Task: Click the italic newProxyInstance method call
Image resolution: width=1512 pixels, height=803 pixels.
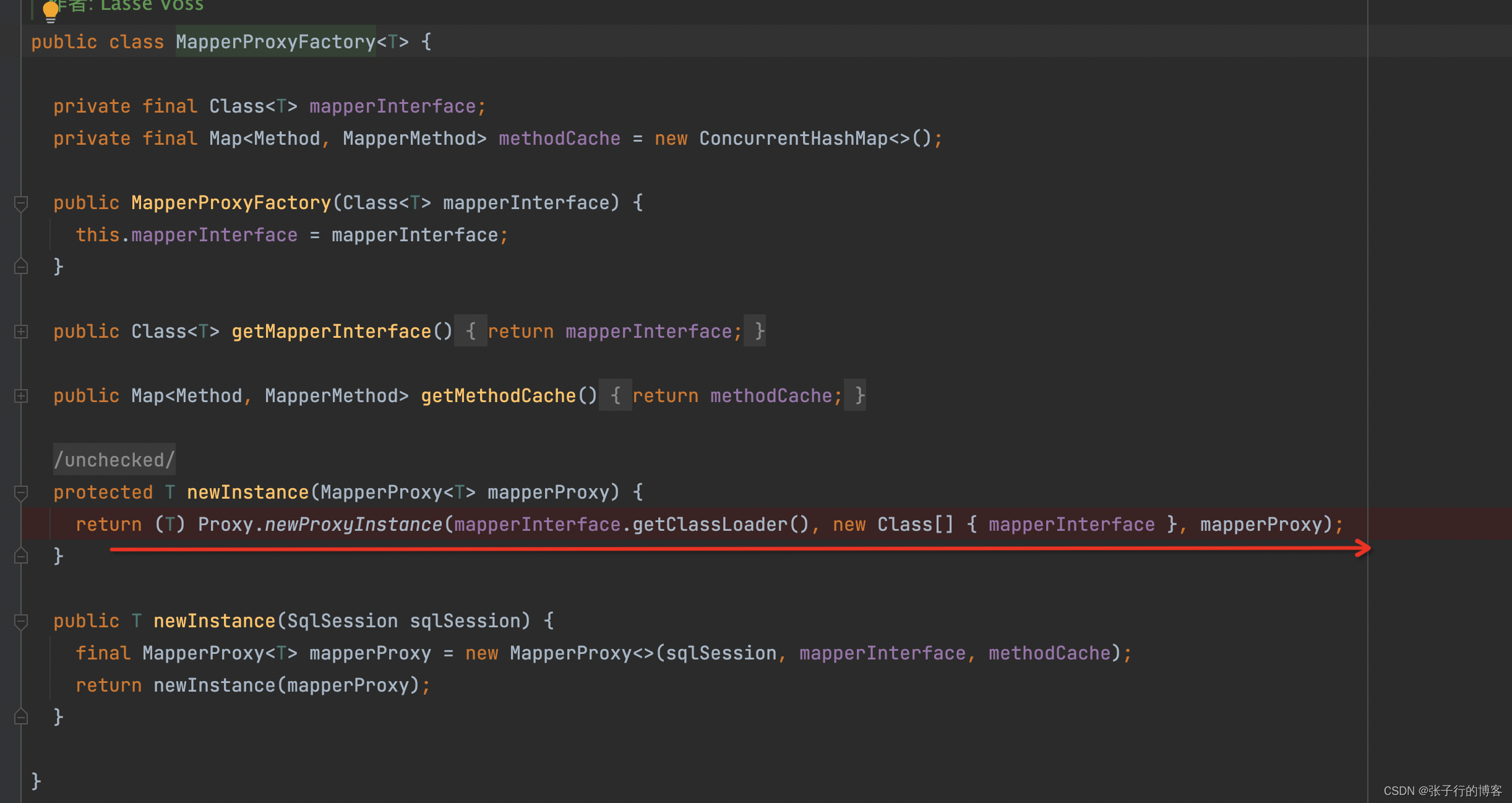Action: [353, 524]
